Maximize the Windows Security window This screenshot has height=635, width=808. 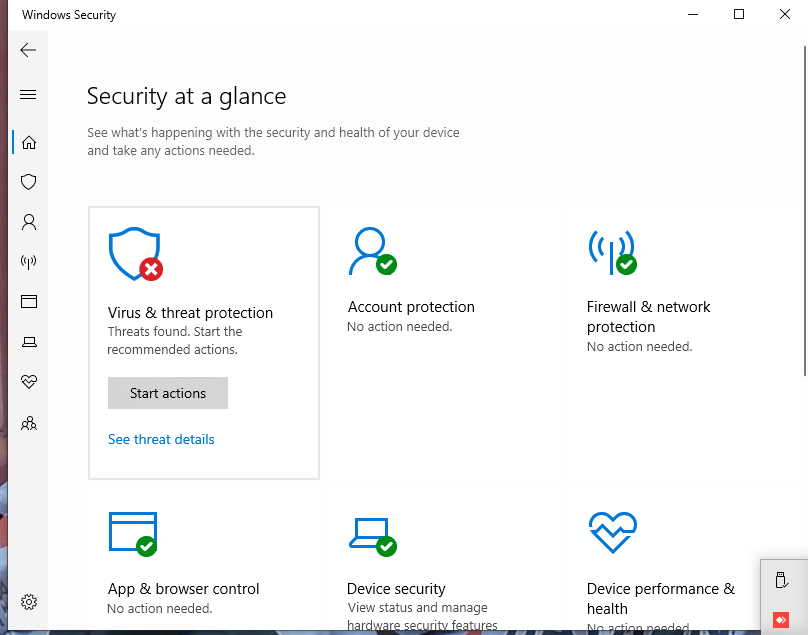[739, 14]
